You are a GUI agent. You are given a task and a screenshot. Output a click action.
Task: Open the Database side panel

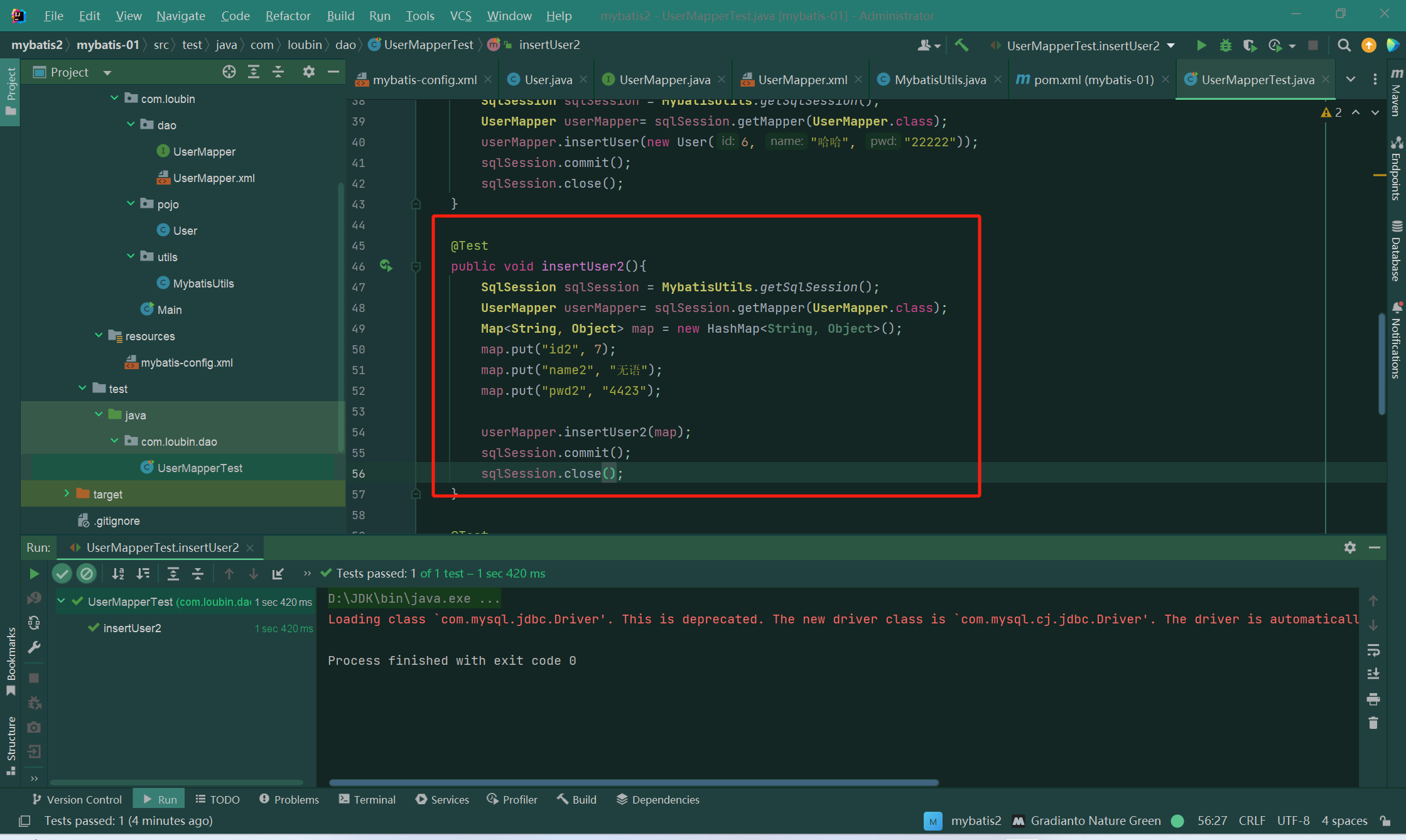coord(1397,250)
